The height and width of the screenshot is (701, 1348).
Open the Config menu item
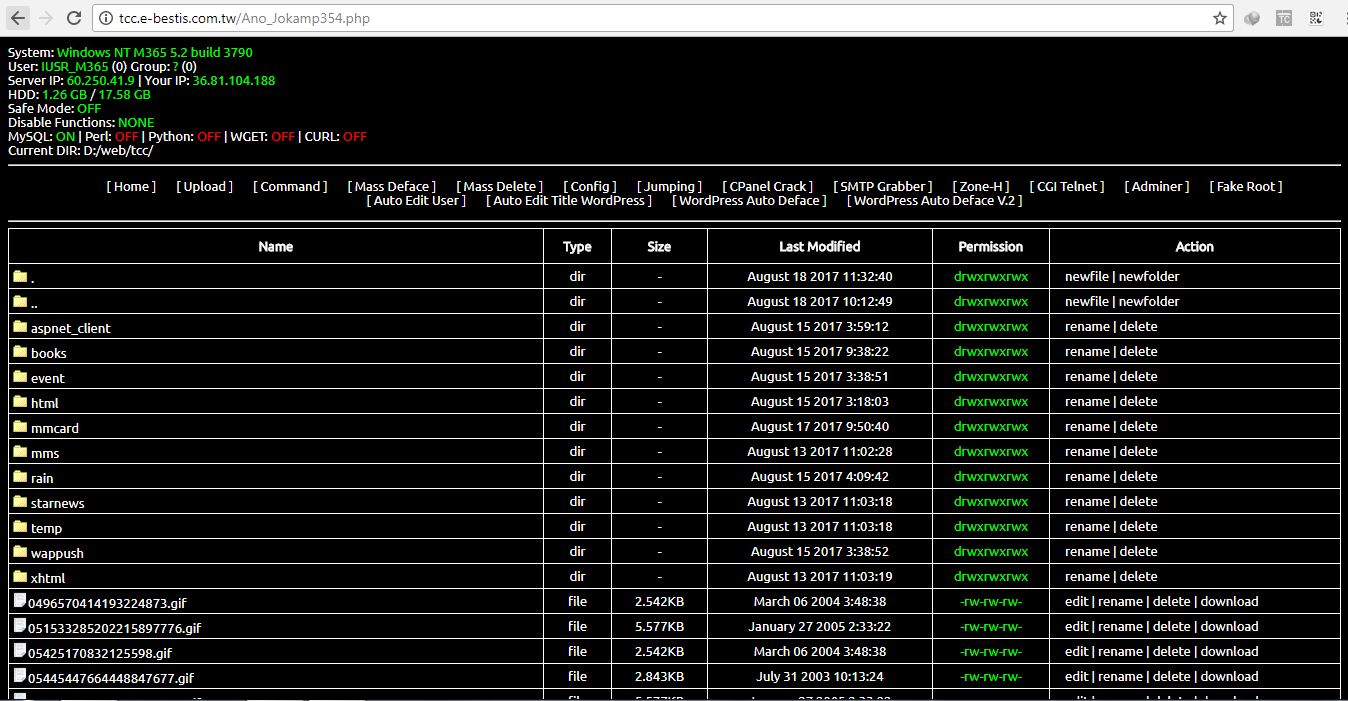pyautogui.click(x=588, y=186)
